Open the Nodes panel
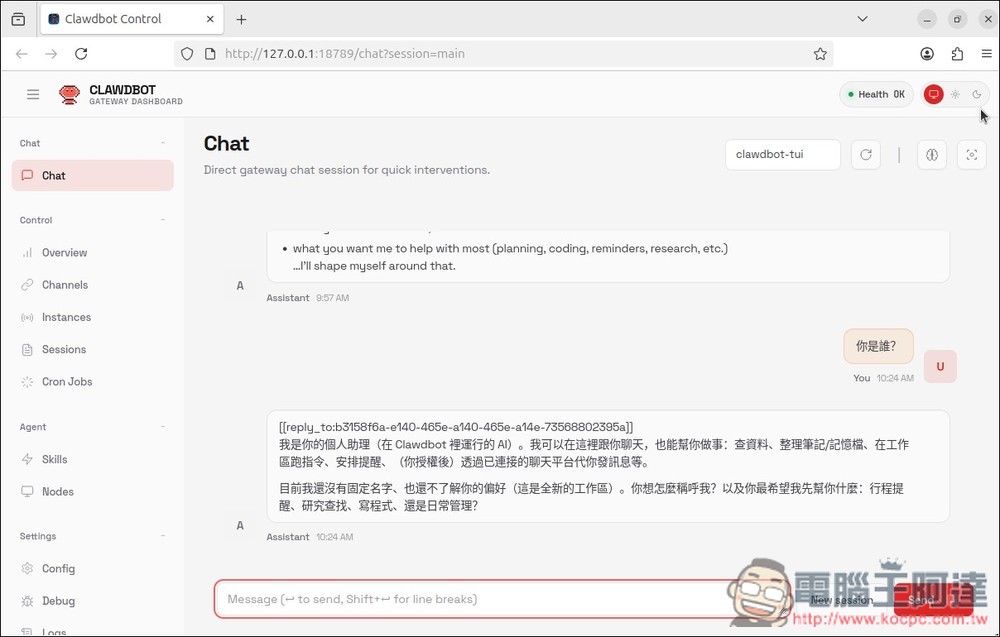 [57, 491]
